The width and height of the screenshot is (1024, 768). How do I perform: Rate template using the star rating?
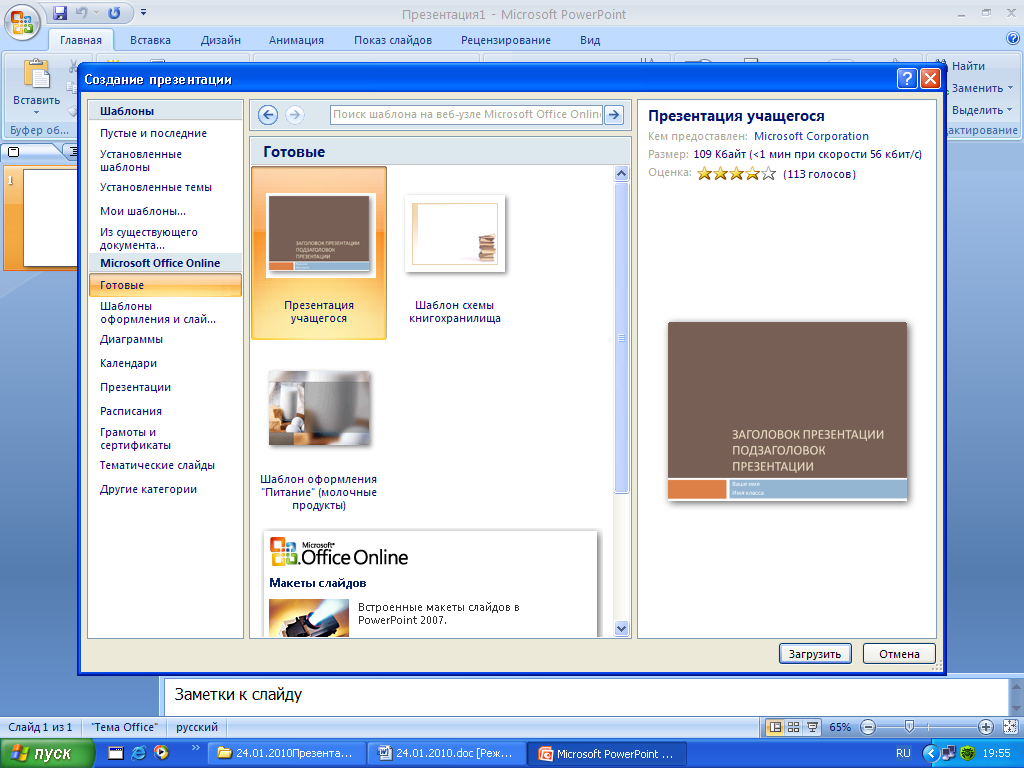pos(737,174)
